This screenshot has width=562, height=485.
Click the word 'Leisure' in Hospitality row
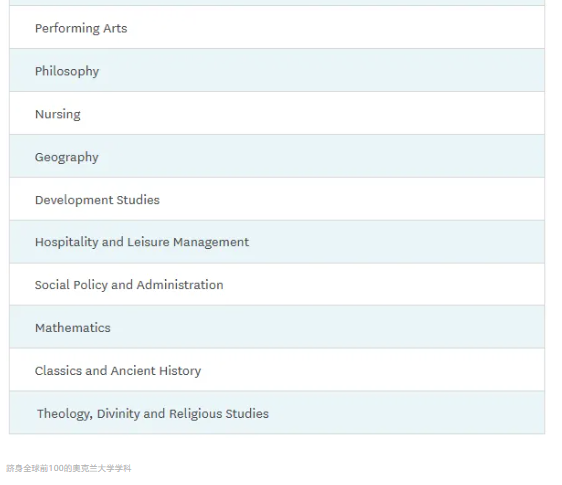click(x=148, y=242)
